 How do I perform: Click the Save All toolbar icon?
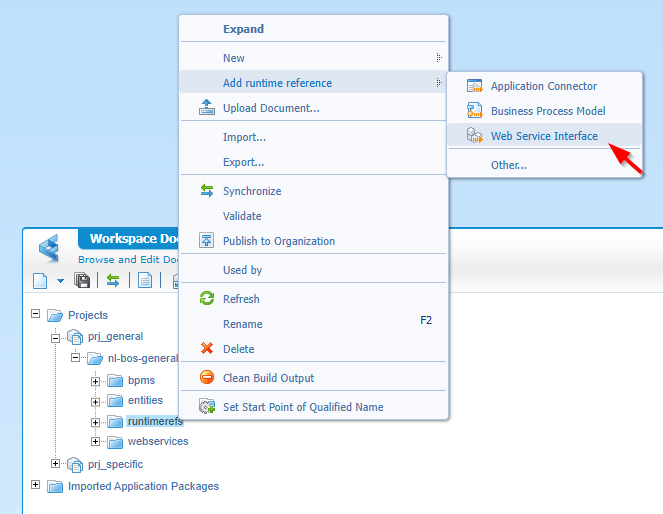83,280
